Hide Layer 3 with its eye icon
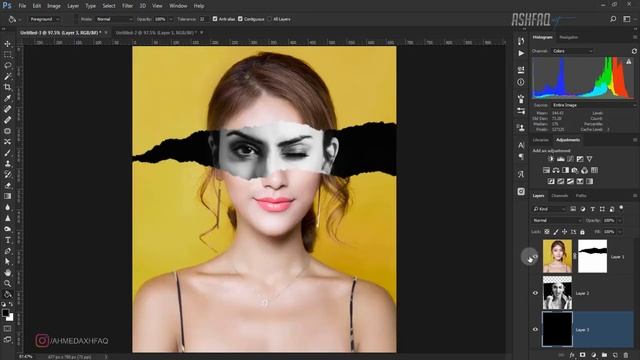 click(x=536, y=330)
